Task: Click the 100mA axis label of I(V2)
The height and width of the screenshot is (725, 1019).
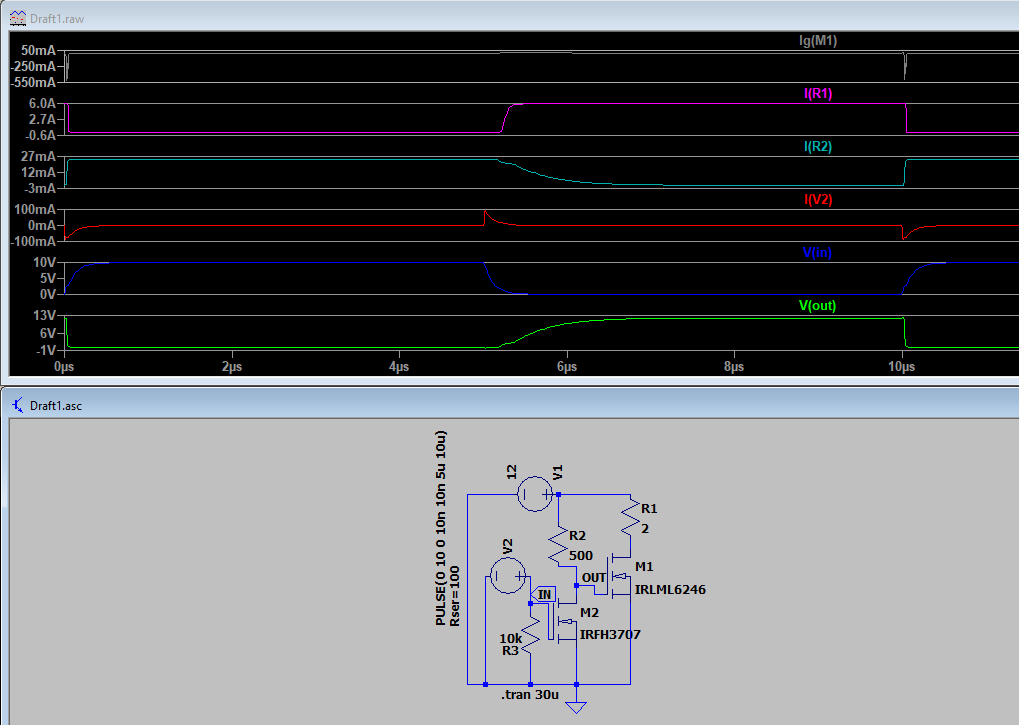Action: (35, 209)
